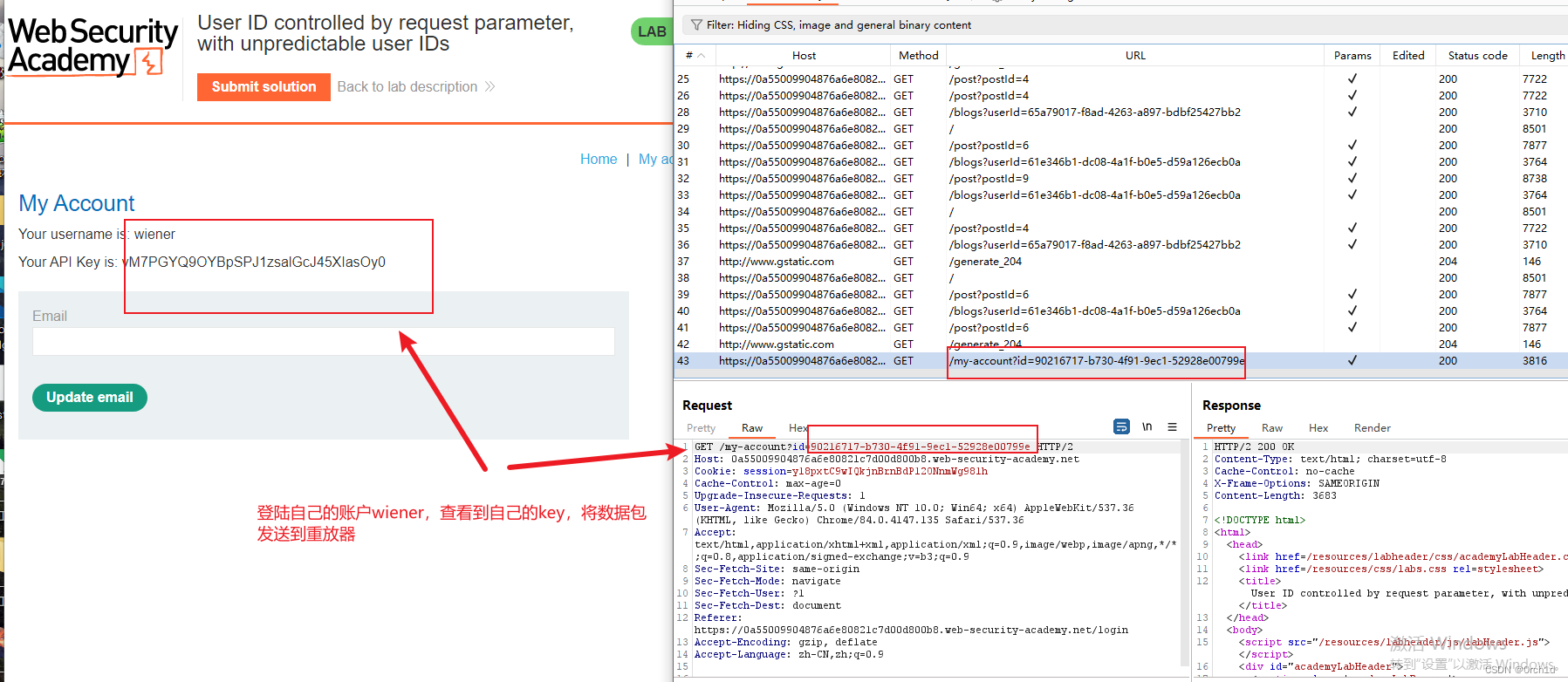1568x682 pixels.
Task: Click the My Account page heading
Action: 77,203
